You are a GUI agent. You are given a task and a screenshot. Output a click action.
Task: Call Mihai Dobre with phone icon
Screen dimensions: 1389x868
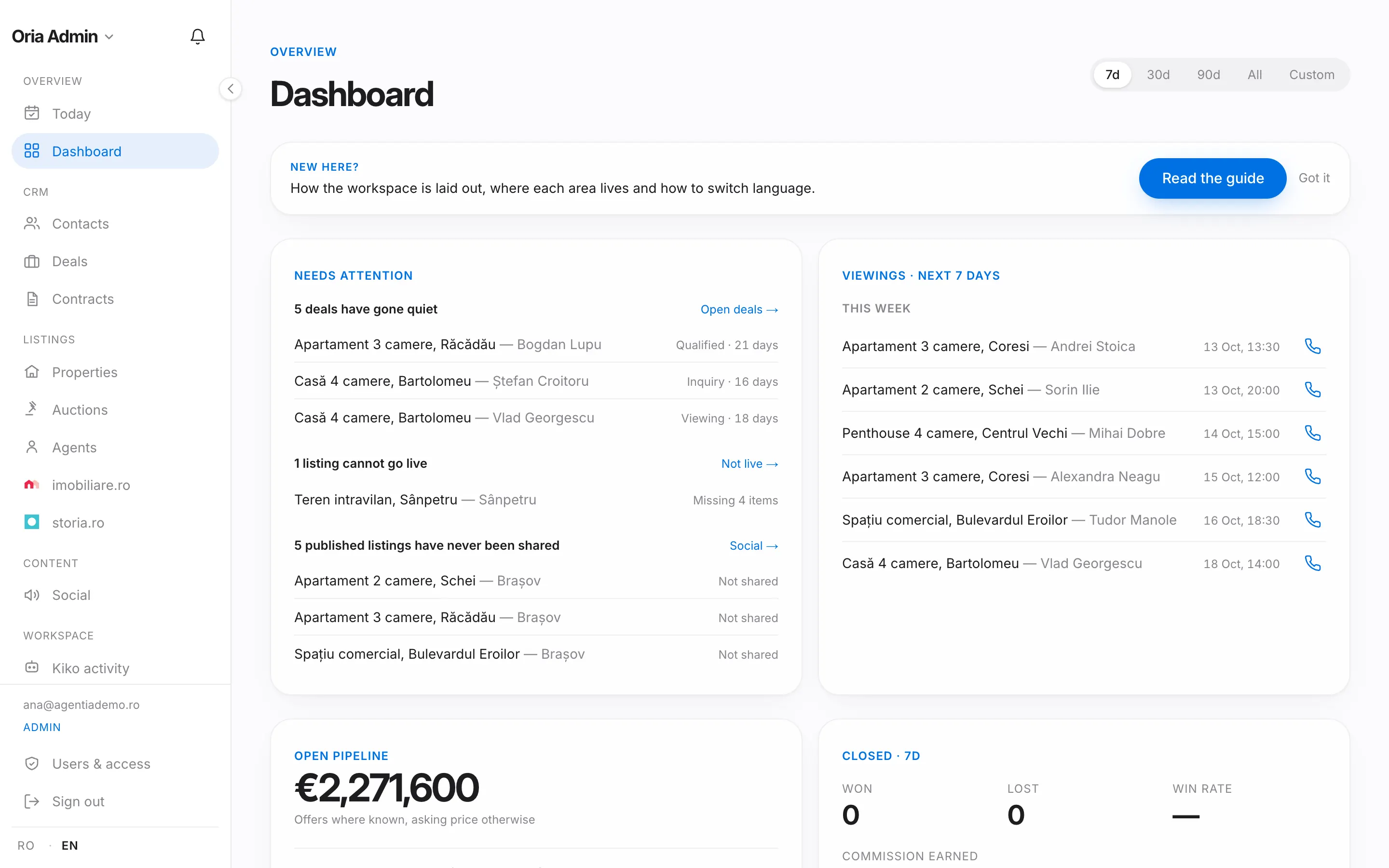pos(1313,433)
